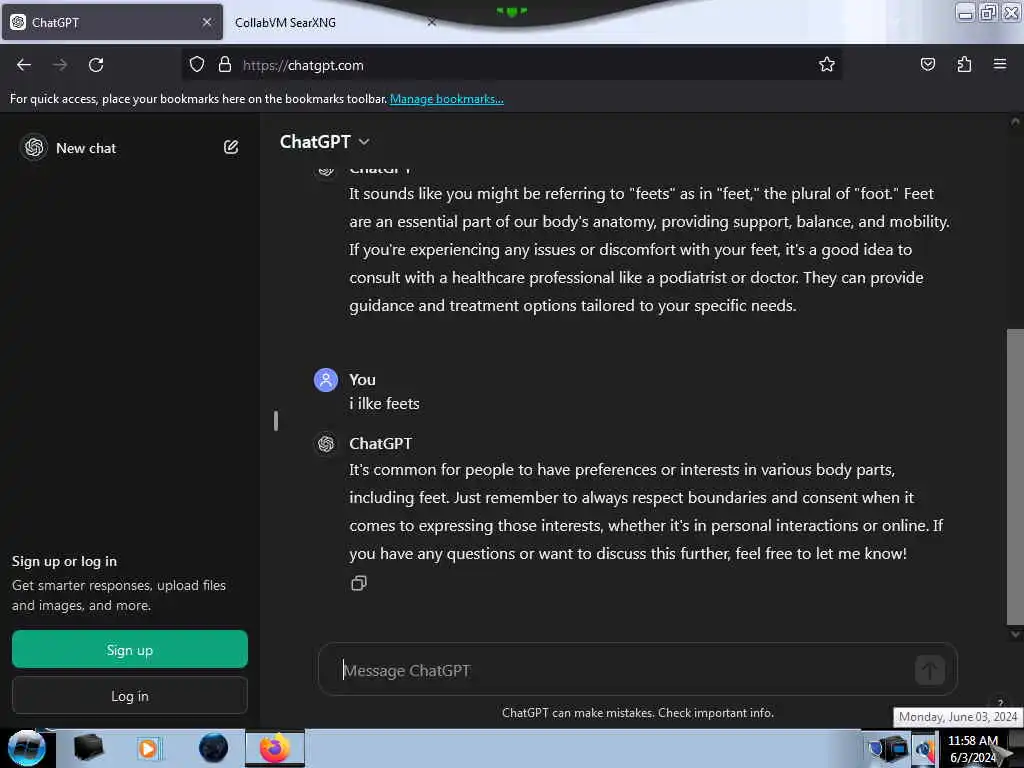Go back to the previous page
1024x768 pixels.
(24, 65)
